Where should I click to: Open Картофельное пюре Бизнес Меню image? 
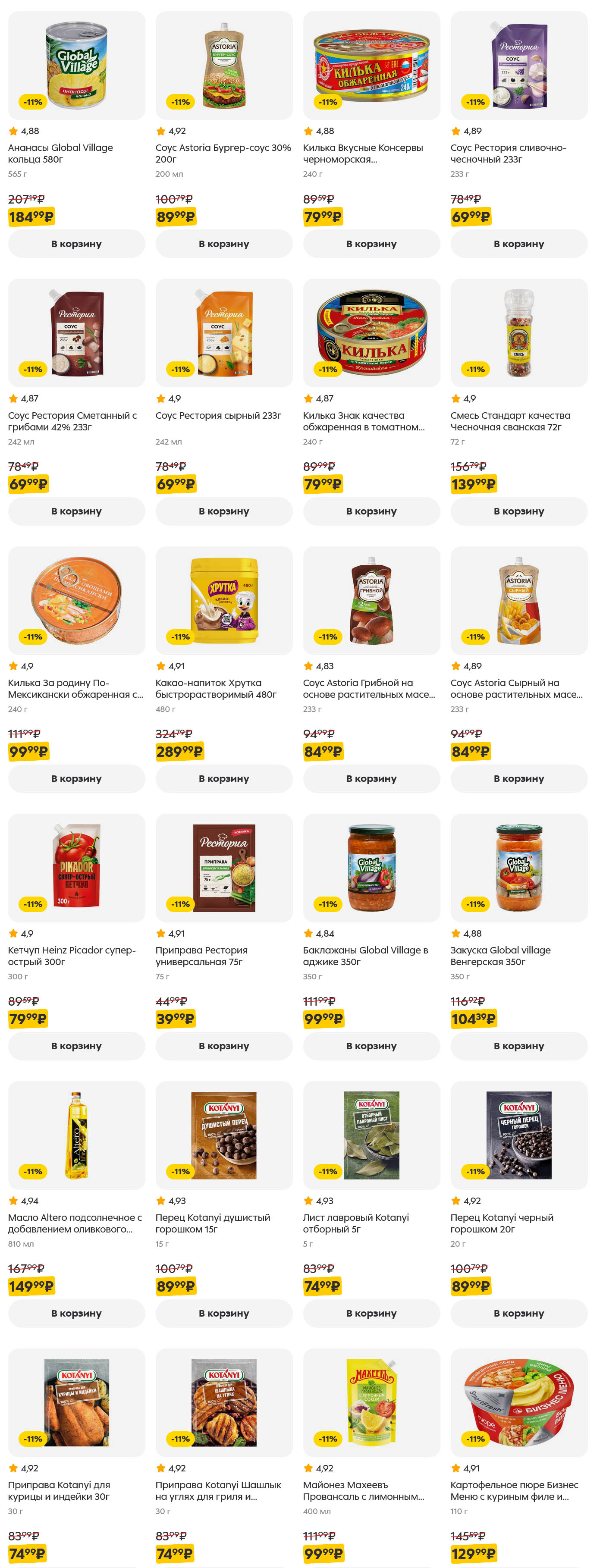519,1402
